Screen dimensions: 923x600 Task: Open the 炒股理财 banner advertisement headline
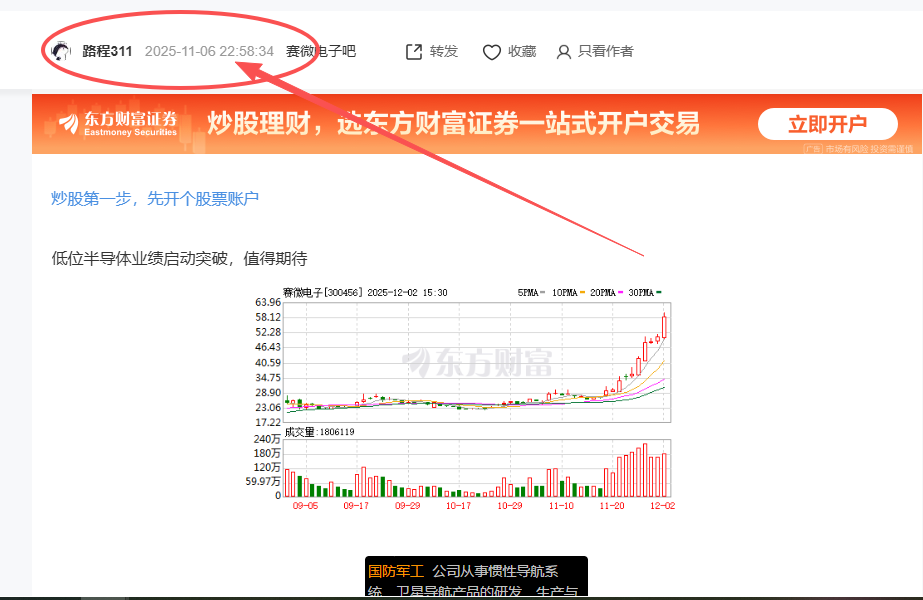(x=453, y=124)
